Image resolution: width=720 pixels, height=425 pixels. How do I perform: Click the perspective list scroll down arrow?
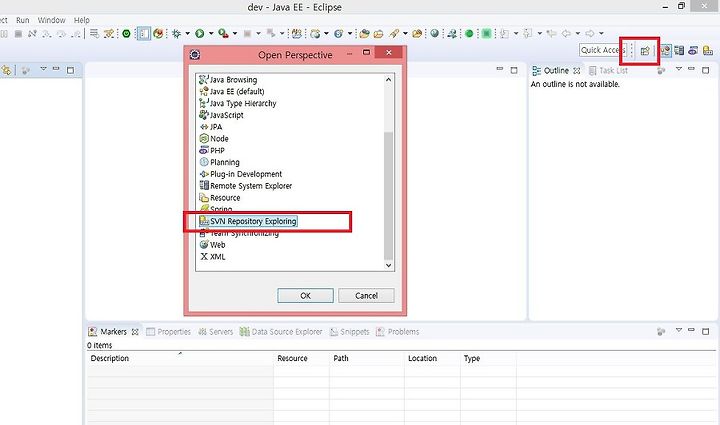pyautogui.click(x=388, y=265)
